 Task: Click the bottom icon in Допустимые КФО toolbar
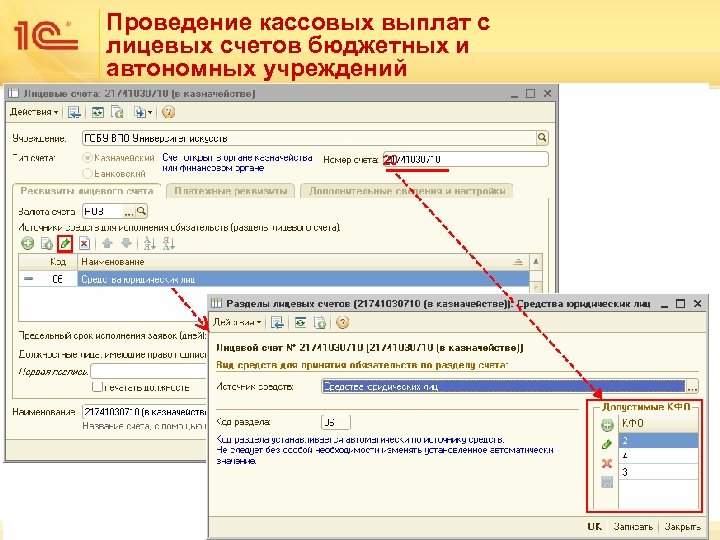(x=607, y=482)
